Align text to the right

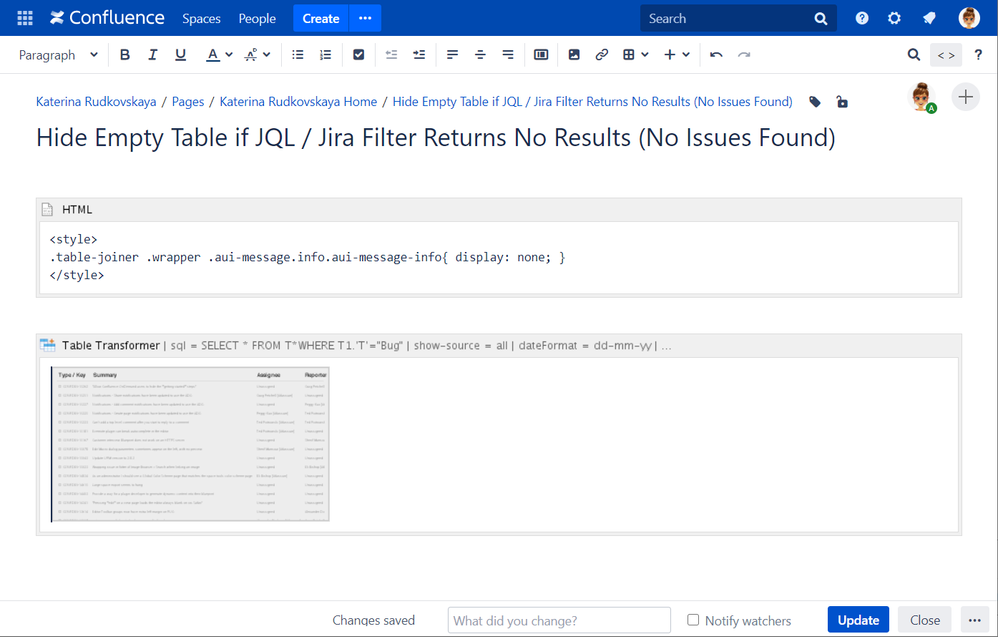(508, 55)
